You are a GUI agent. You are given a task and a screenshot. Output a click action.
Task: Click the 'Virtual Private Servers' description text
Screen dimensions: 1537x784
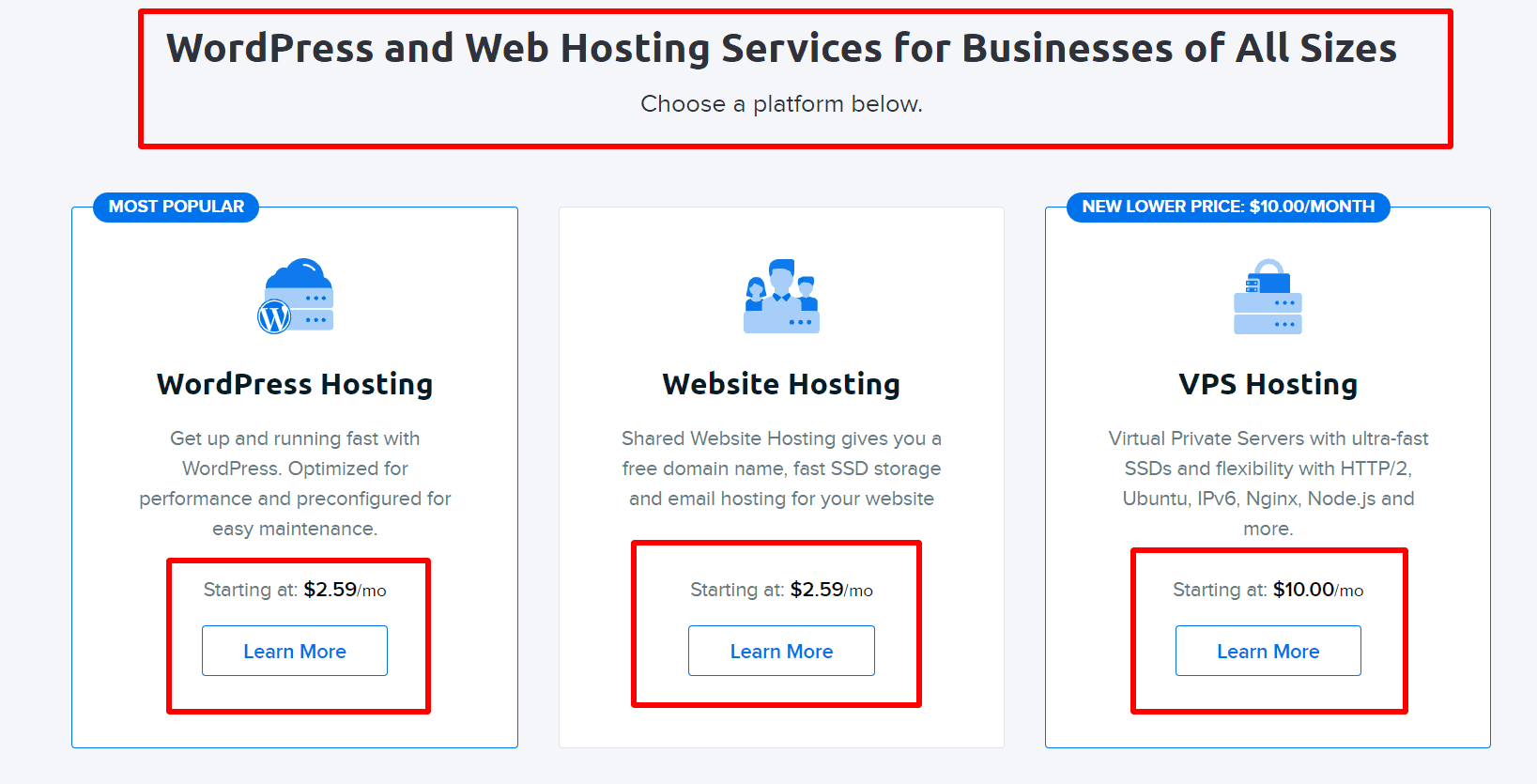coord(1268,484)
